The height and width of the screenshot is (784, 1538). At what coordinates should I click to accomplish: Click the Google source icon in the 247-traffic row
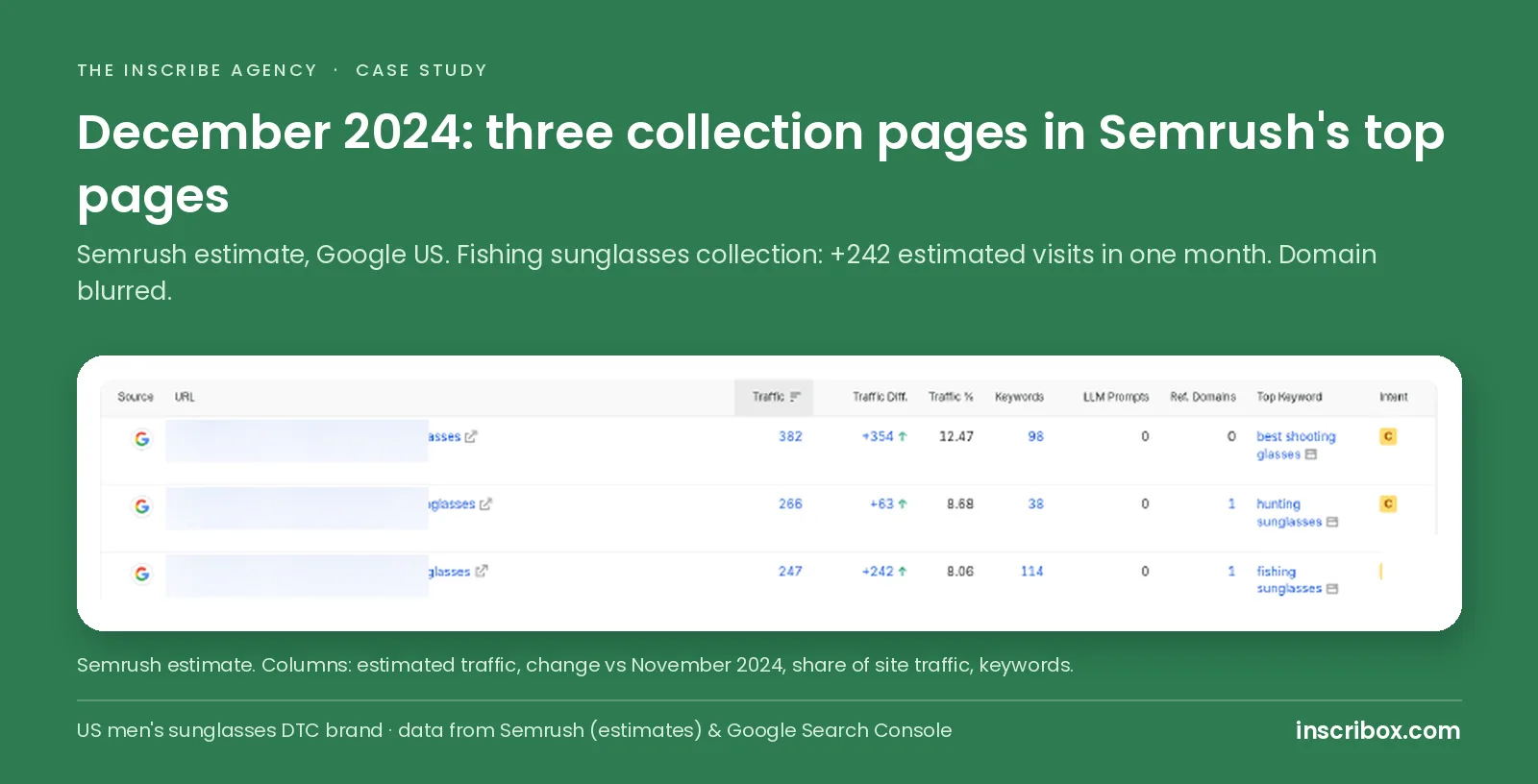pos(142,574)
